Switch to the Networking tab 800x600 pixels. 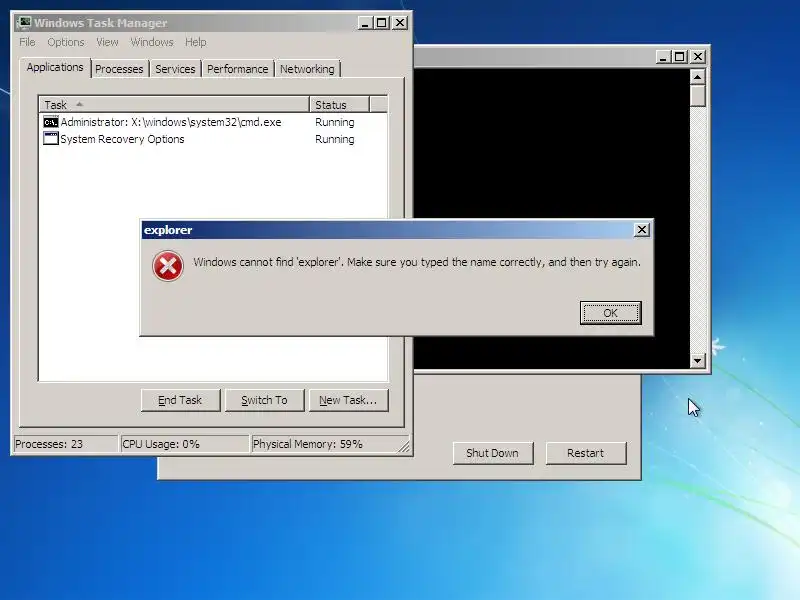[307, 69]
